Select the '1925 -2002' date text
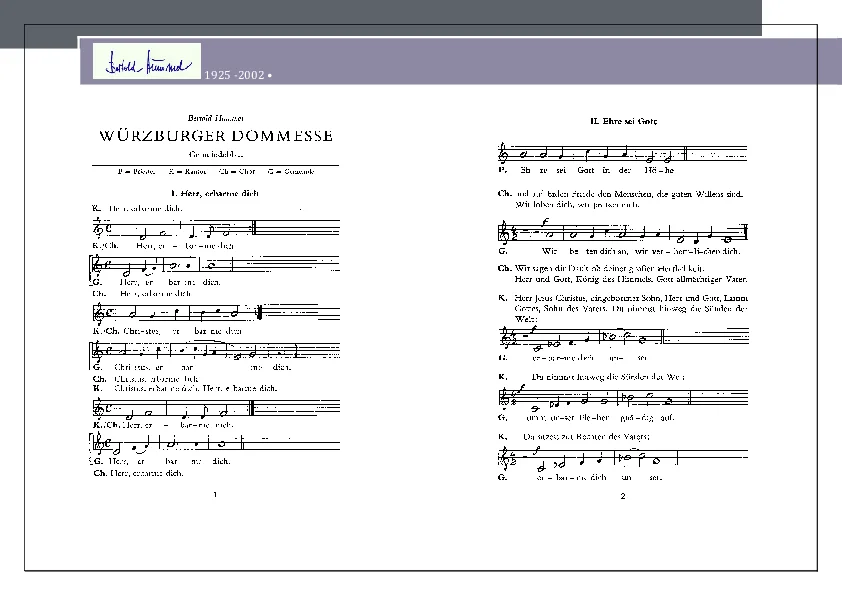The width and height of the screenshot is (842, 595). 234,75
